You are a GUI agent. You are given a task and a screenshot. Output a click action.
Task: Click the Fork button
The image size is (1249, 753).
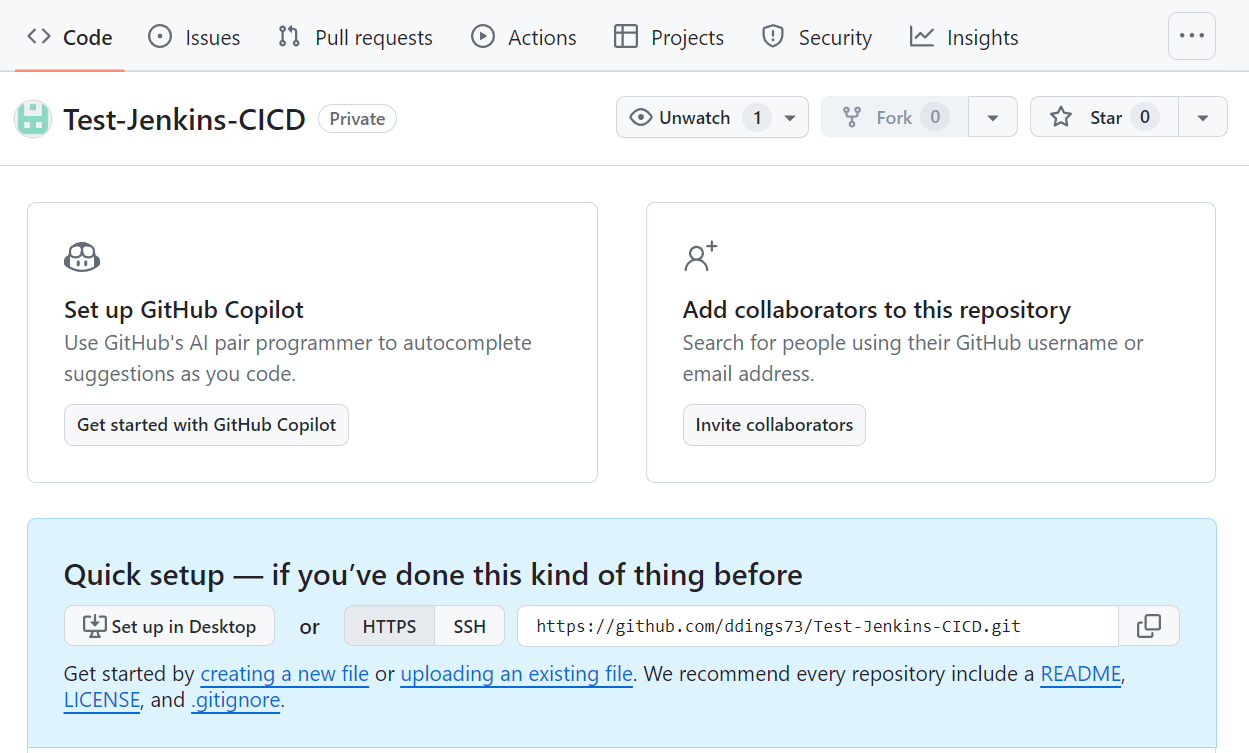coord(895,117)
